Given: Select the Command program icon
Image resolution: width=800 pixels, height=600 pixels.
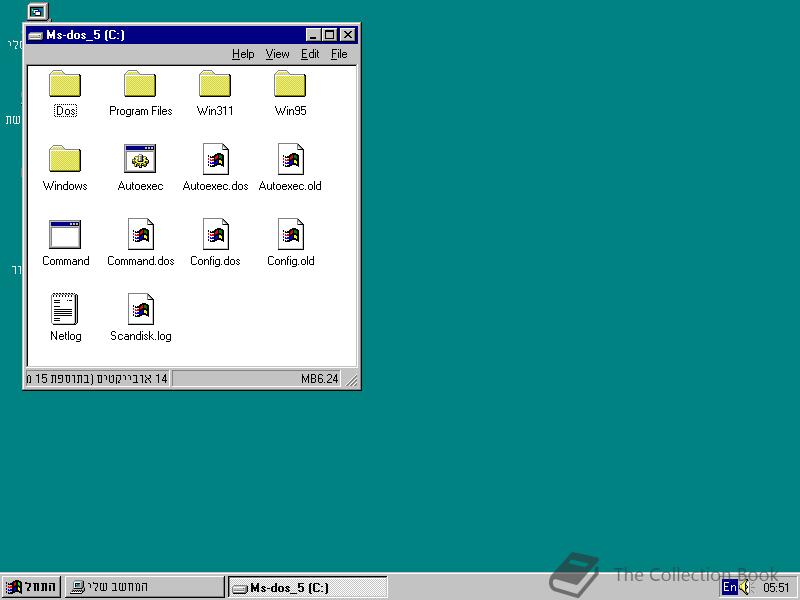Looking at the screenshot, I should pos(65,234).
